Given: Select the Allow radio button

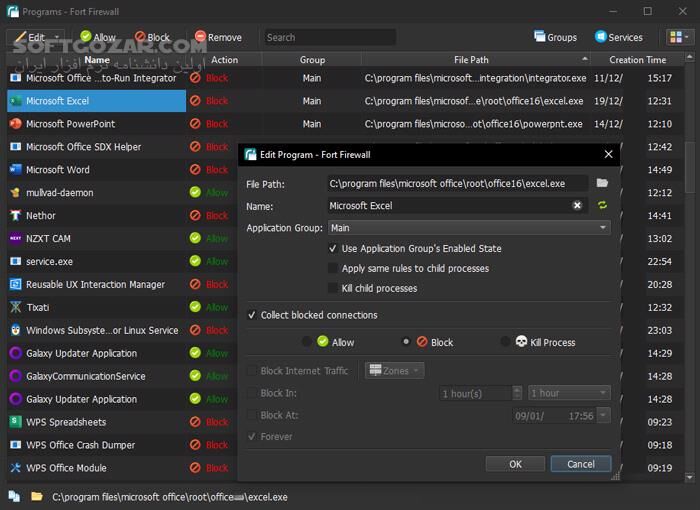Looking at the screenshot, I should click(307, 343).
